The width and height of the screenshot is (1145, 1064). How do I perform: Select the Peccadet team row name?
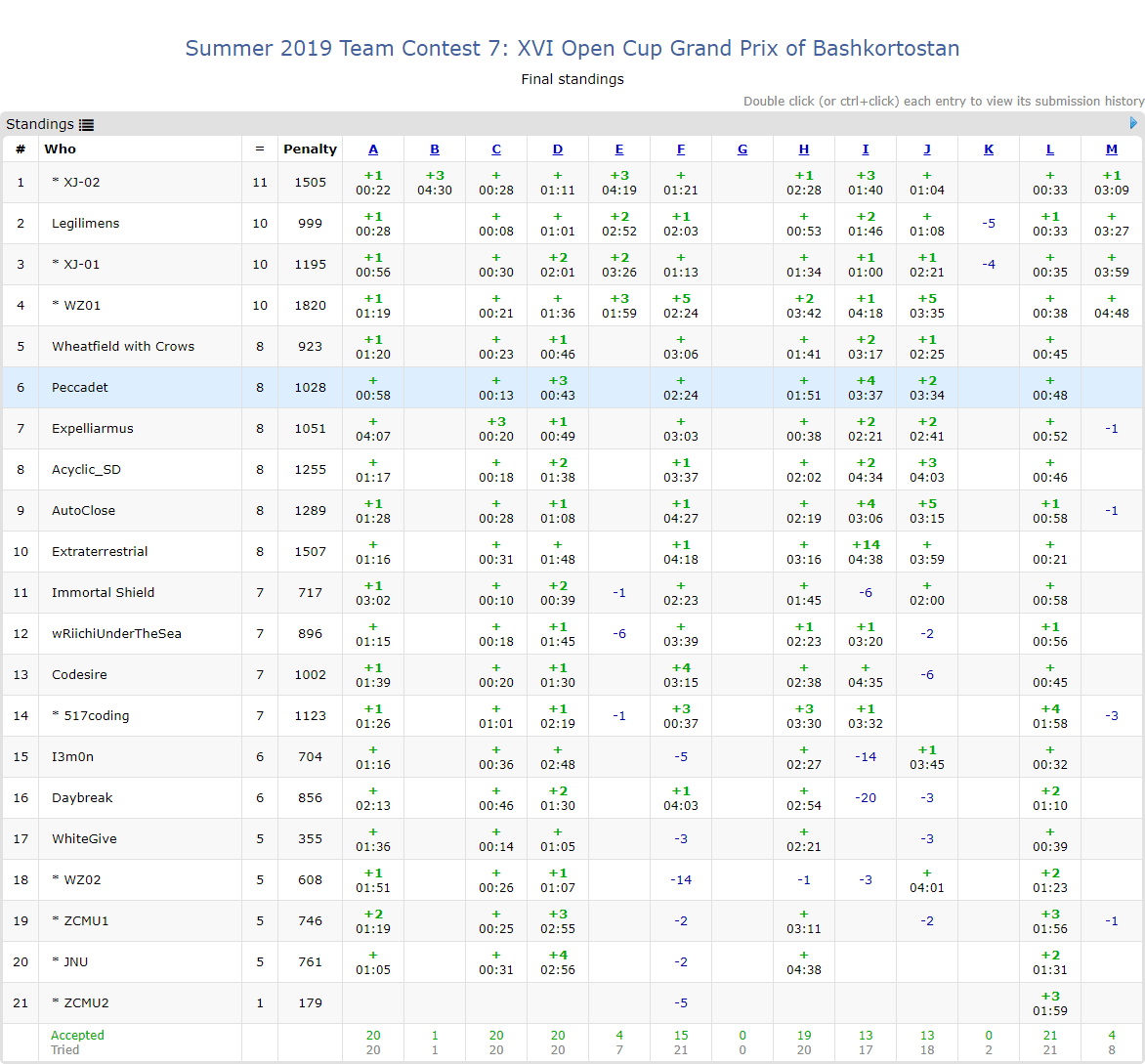coord(80,388)
